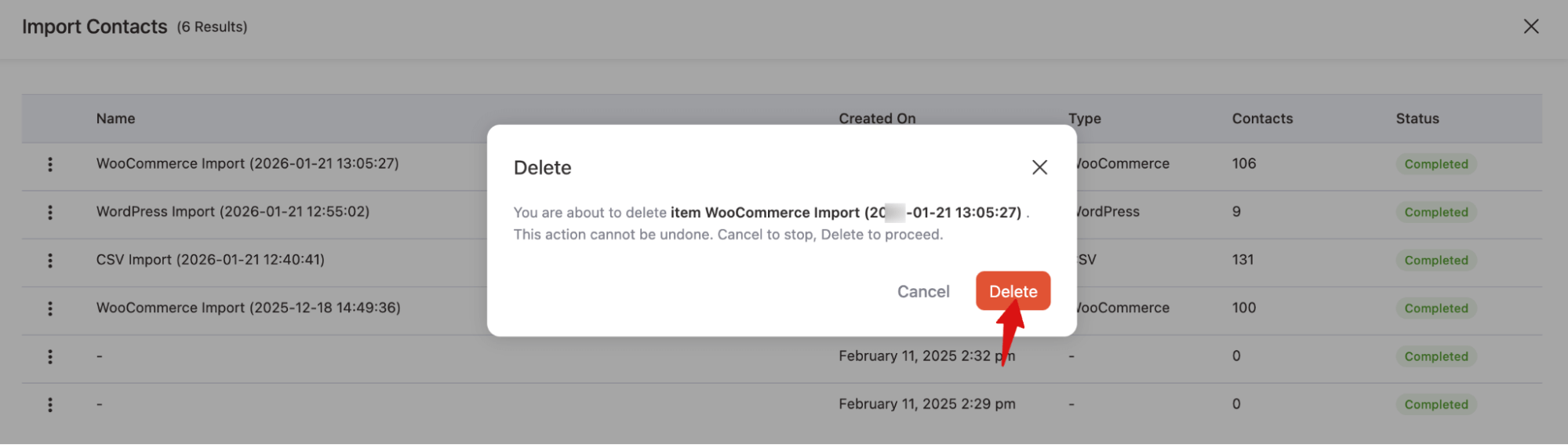The height and width of the screenshot is (445, 1568).
Task: Close the Import Contacts panel
Action: [x=1530, y=27]
